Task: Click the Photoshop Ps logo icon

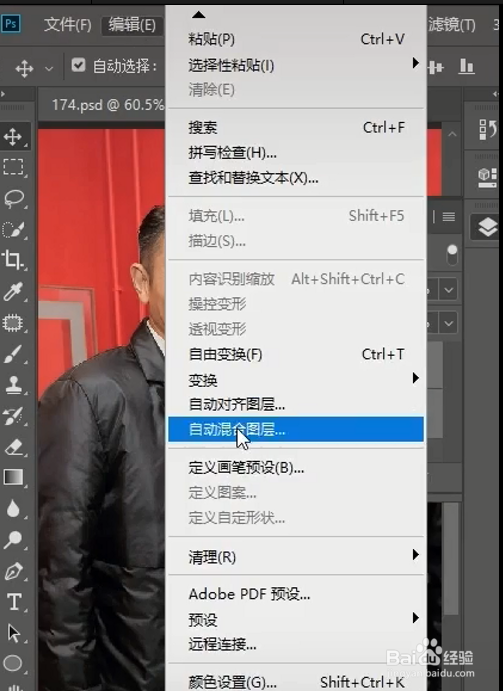Action: tap(11, 23)
